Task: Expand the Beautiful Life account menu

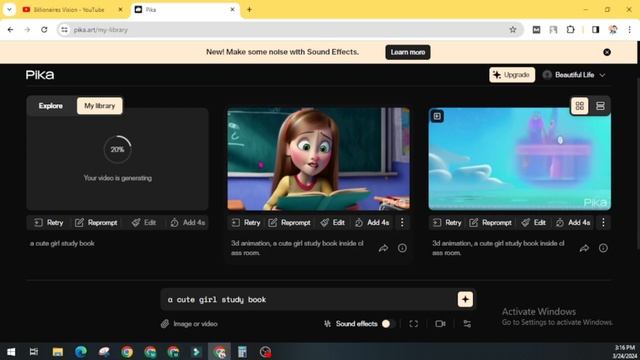Action: point(574,75)
